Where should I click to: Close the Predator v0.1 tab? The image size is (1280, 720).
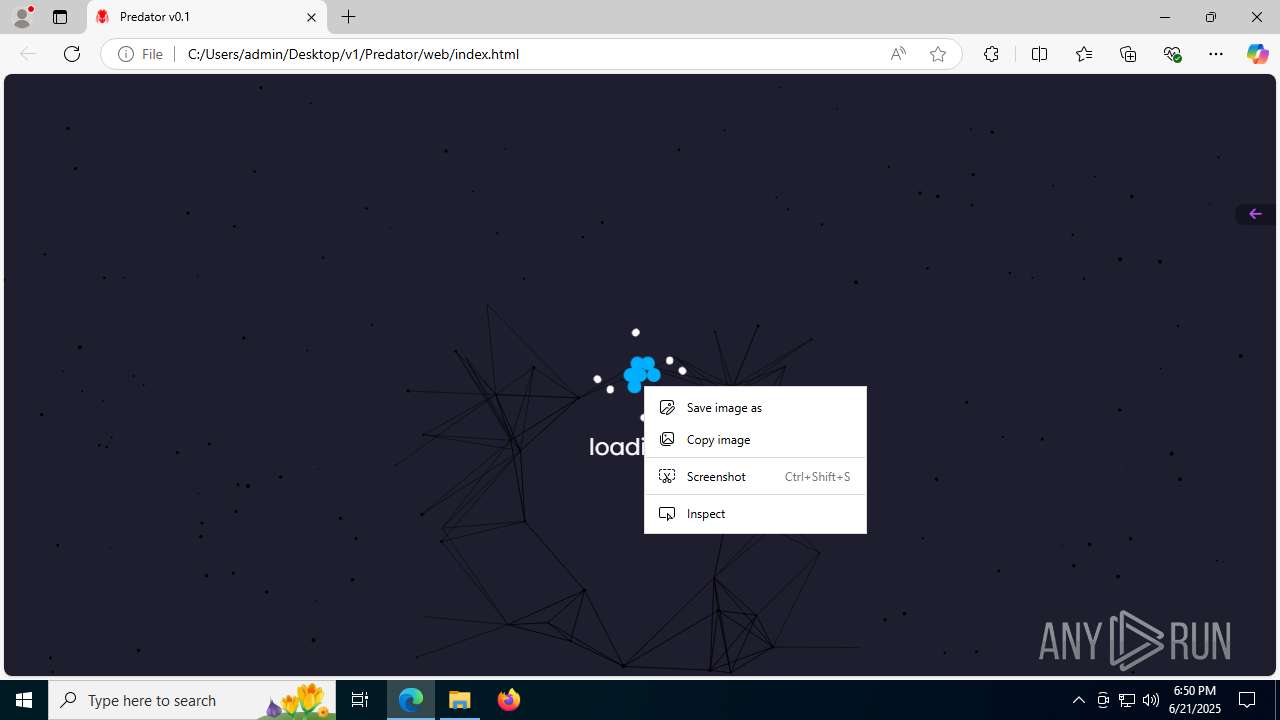coord(311,17)
